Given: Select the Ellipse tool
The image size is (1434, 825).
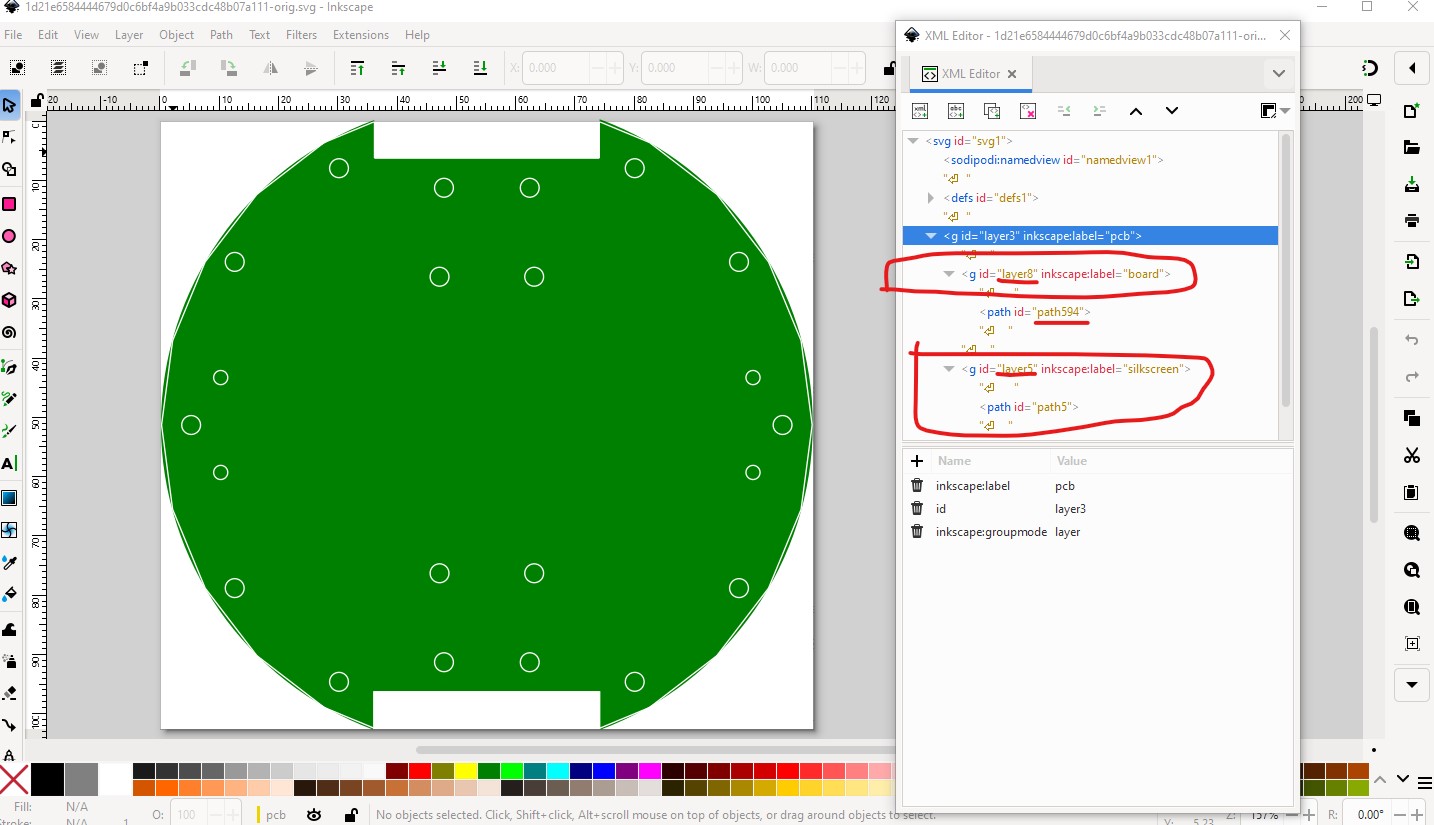Looking at the screenshot, I should pyautogui.click(x=9, y=236).
